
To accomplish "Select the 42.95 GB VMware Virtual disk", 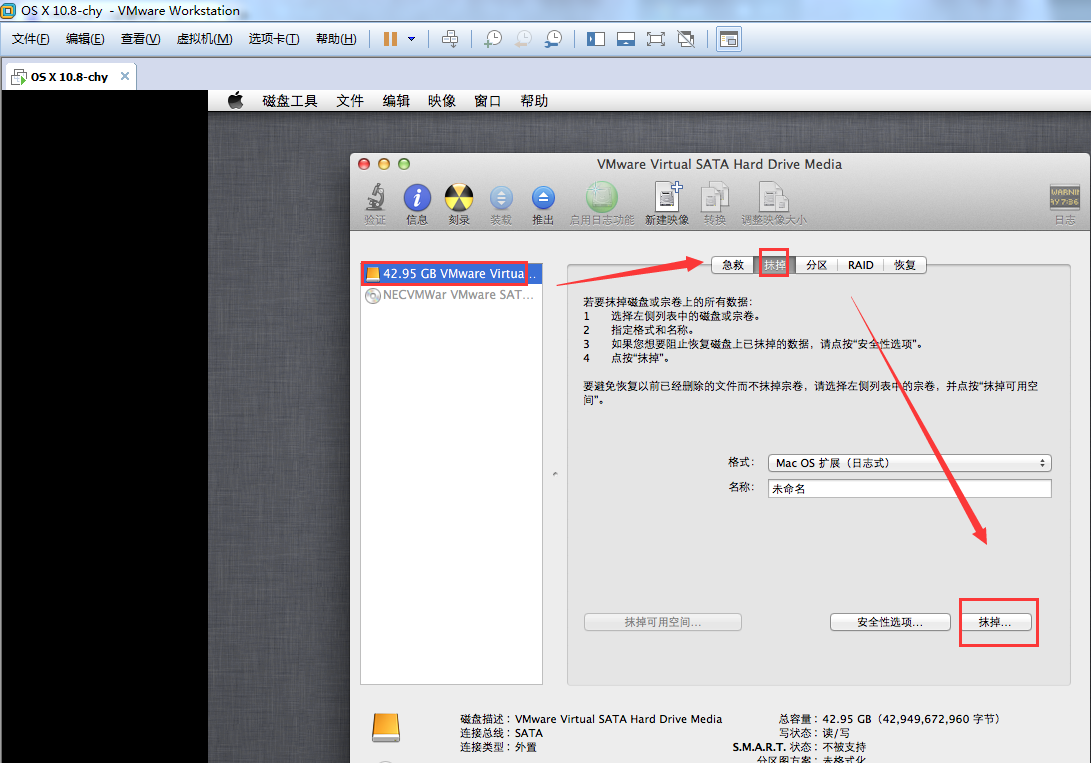I will coord(451,273).
